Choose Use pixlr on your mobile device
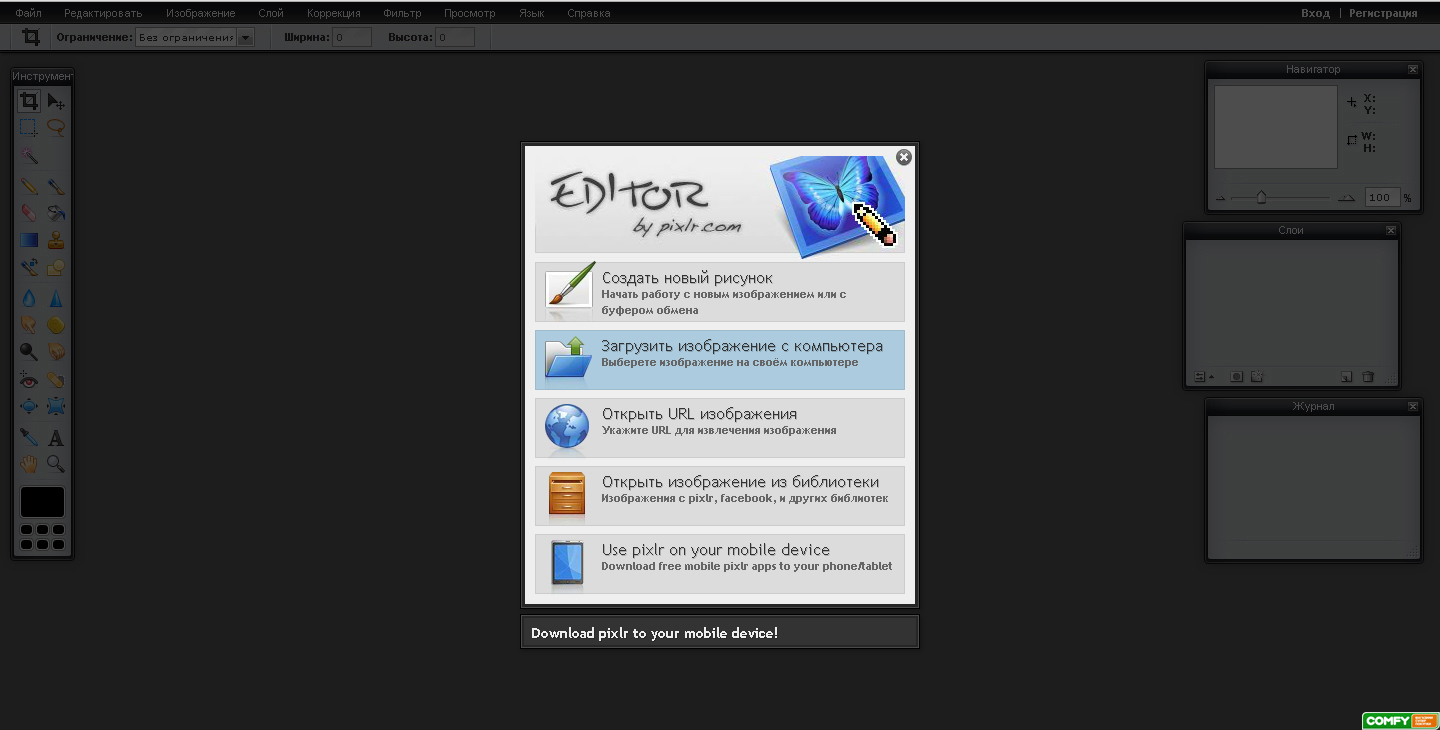1440x730 pixels. pyautogui.click(x=720, y=564)
